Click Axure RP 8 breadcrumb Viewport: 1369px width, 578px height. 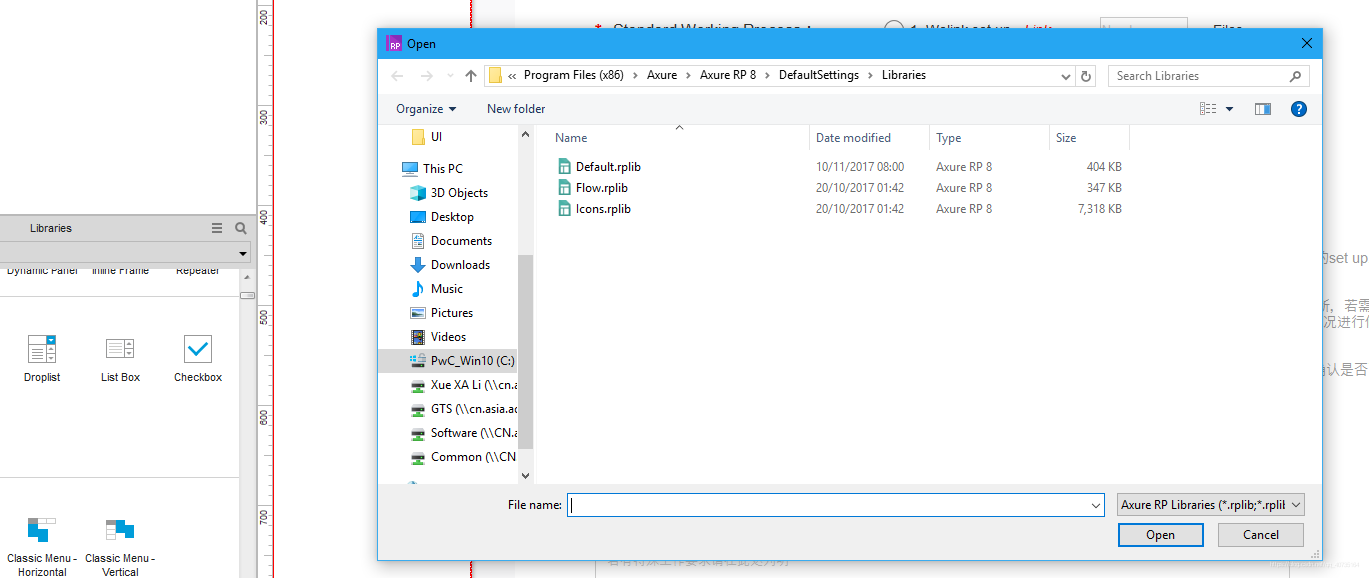click(728, 76)
